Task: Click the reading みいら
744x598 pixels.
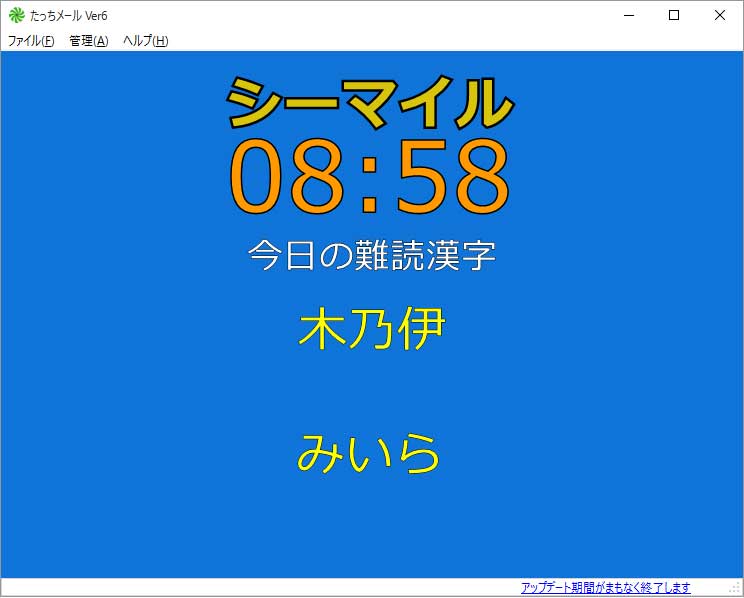Action: pyautogui.click(x=368, y=454)
